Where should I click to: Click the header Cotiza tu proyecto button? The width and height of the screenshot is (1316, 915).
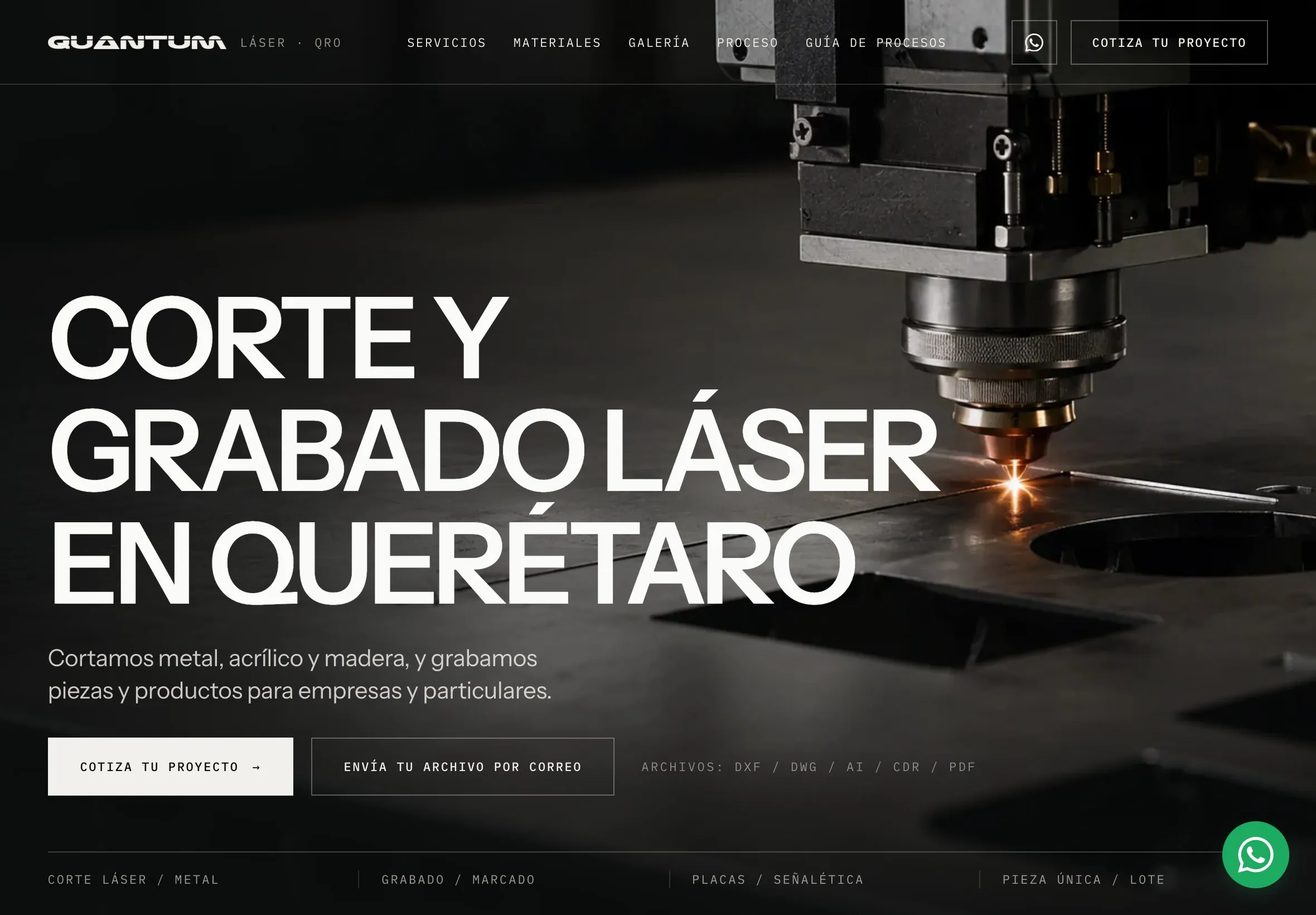(x=1169, y=42)
